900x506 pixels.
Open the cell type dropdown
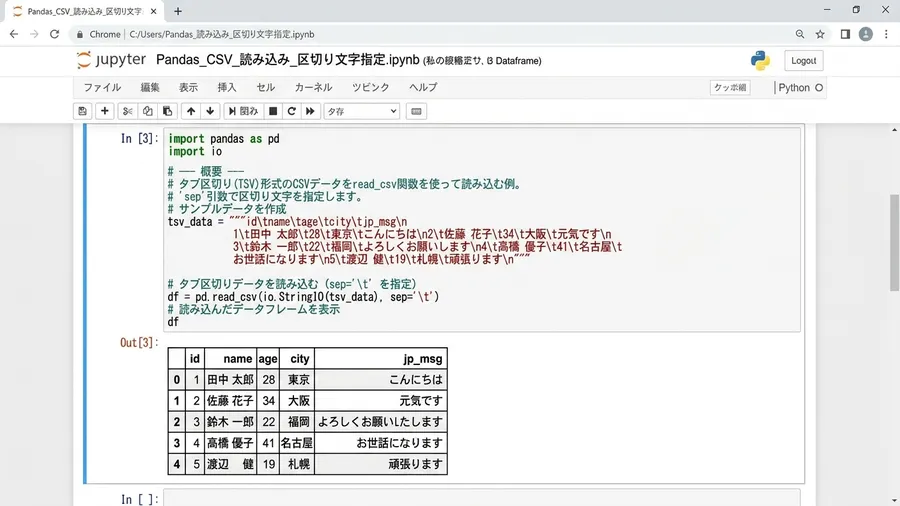click(362, 111)
